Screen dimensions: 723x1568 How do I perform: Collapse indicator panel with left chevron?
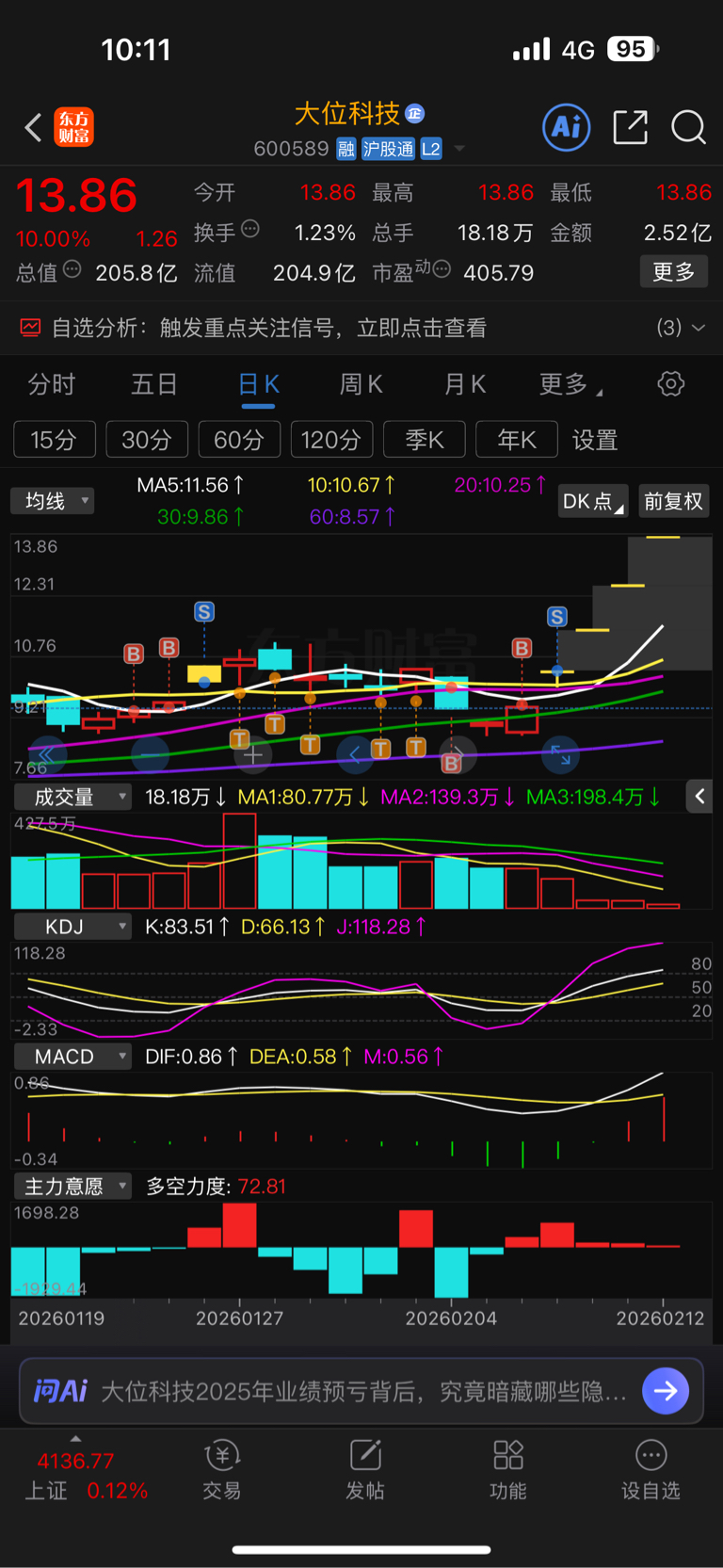click(699, 797)
